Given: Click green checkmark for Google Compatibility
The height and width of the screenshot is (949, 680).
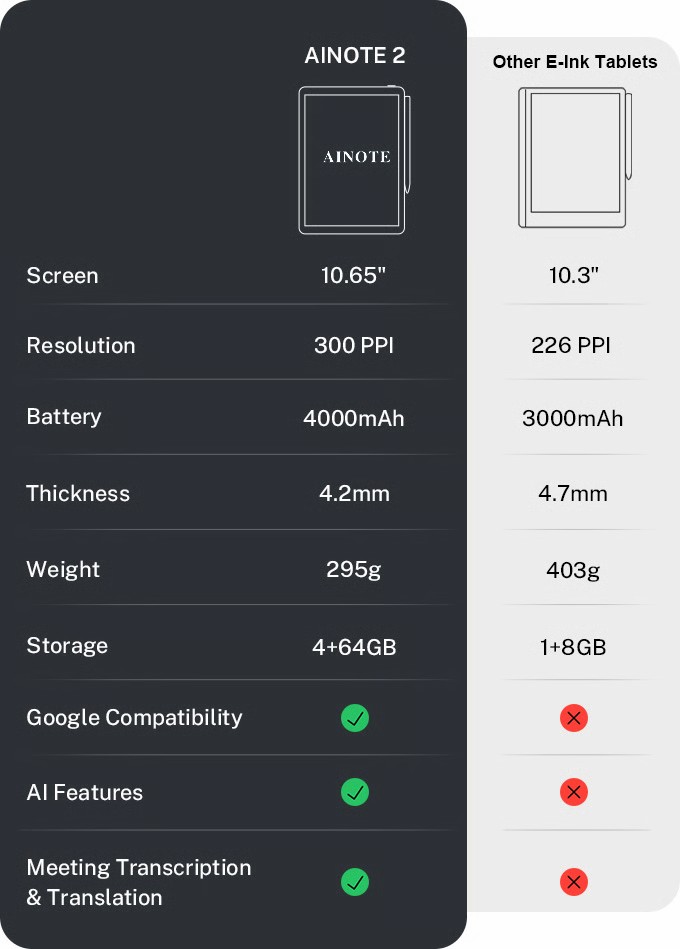Looking at the screenshot, I should point(355,717).
